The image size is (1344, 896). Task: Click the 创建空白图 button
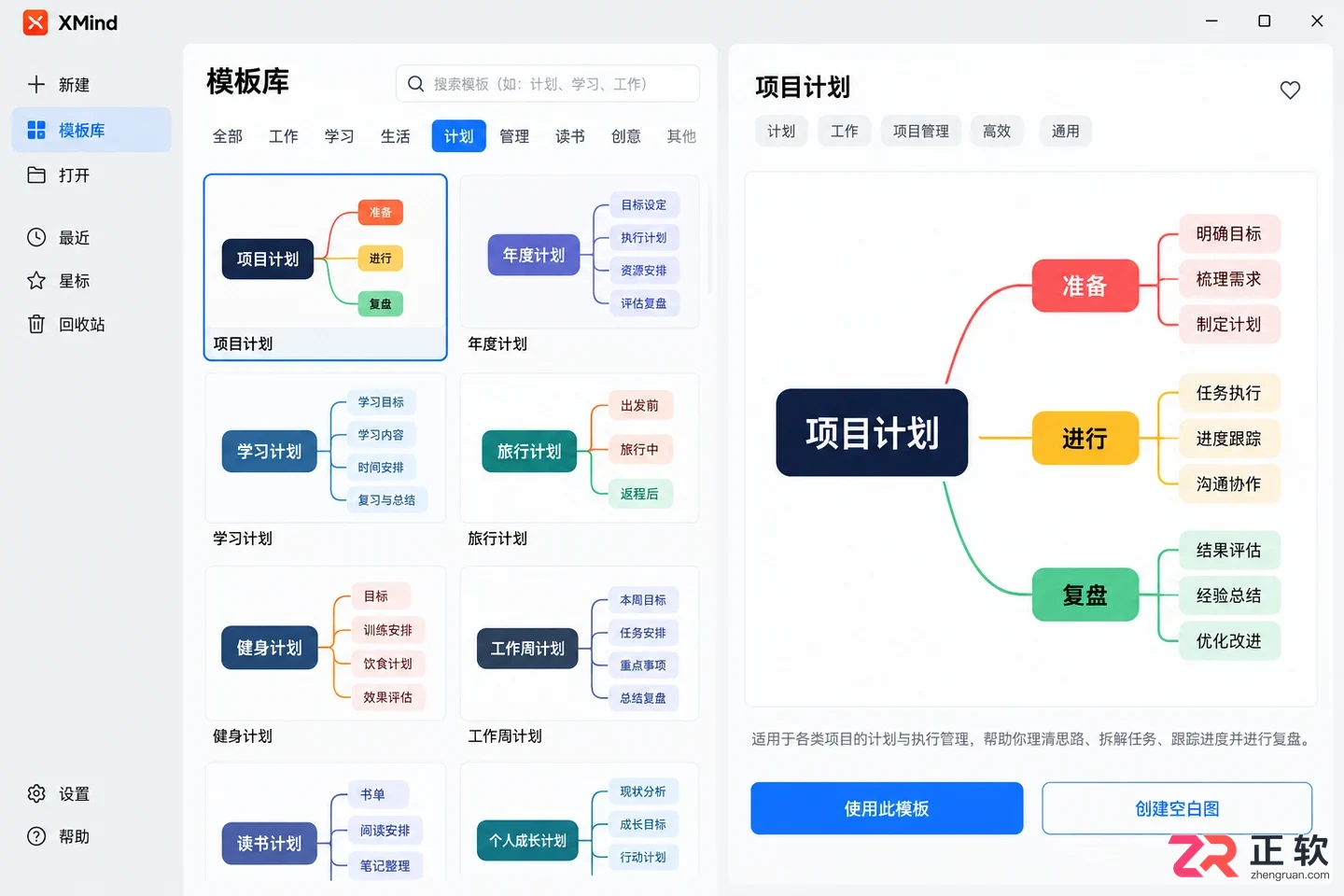tap(1177, 808)
